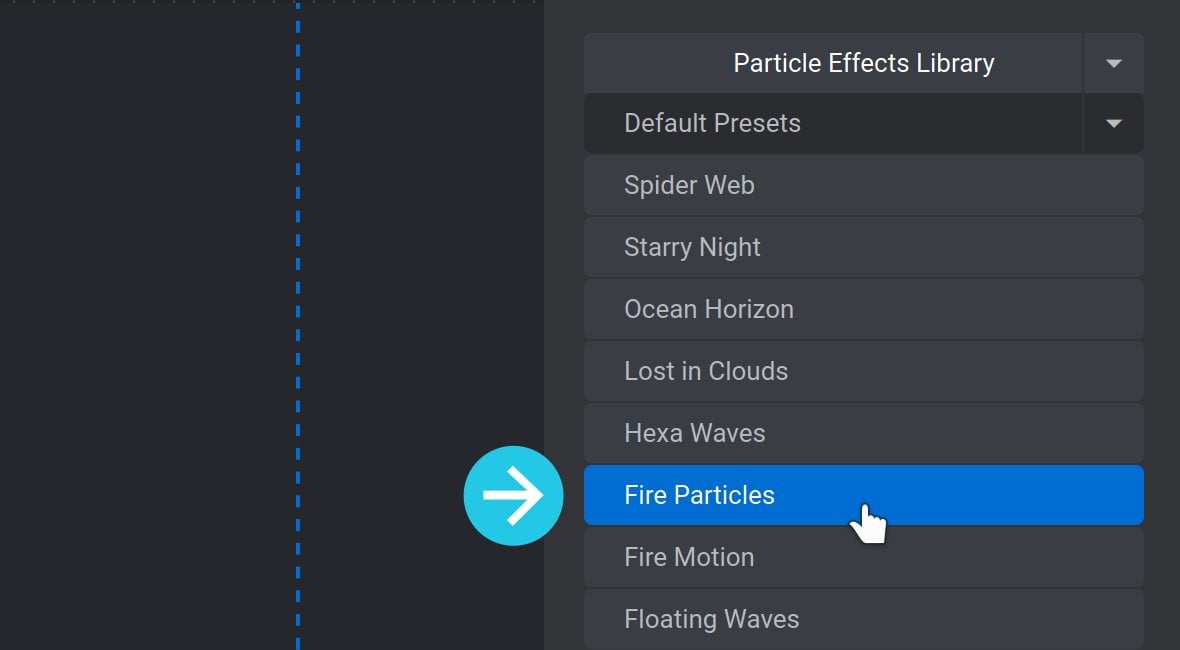Click the dark canvas left of guide line
The height and width of the screenshot is (650, 1180).
tap(147, 323)
